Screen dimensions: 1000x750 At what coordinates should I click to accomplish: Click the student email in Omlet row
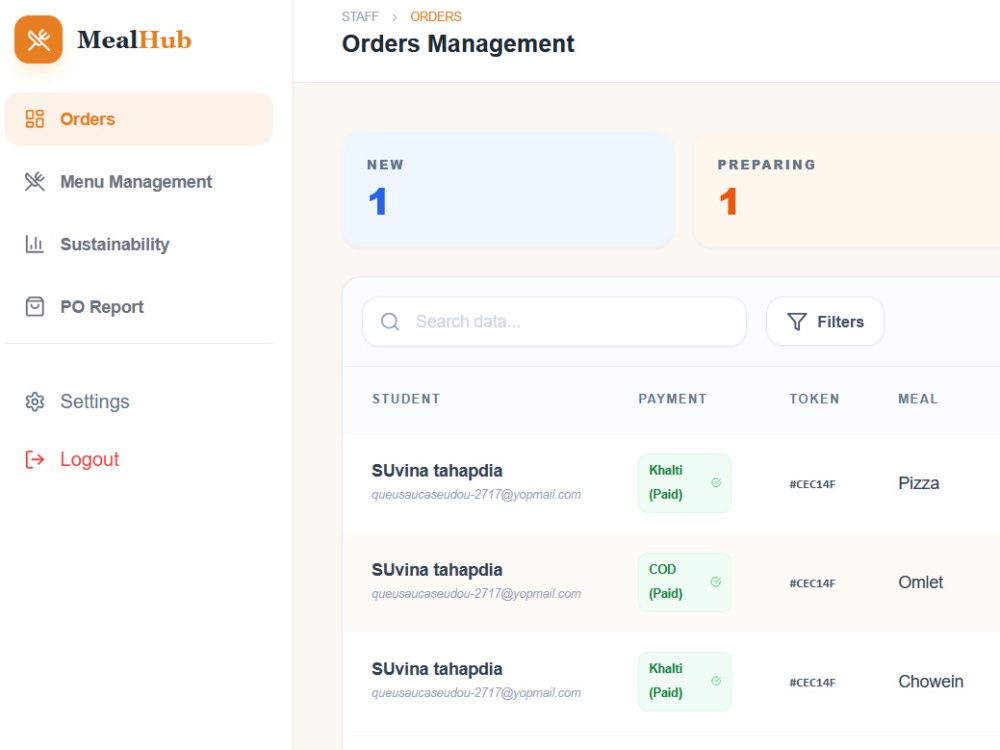pos(476,593)
